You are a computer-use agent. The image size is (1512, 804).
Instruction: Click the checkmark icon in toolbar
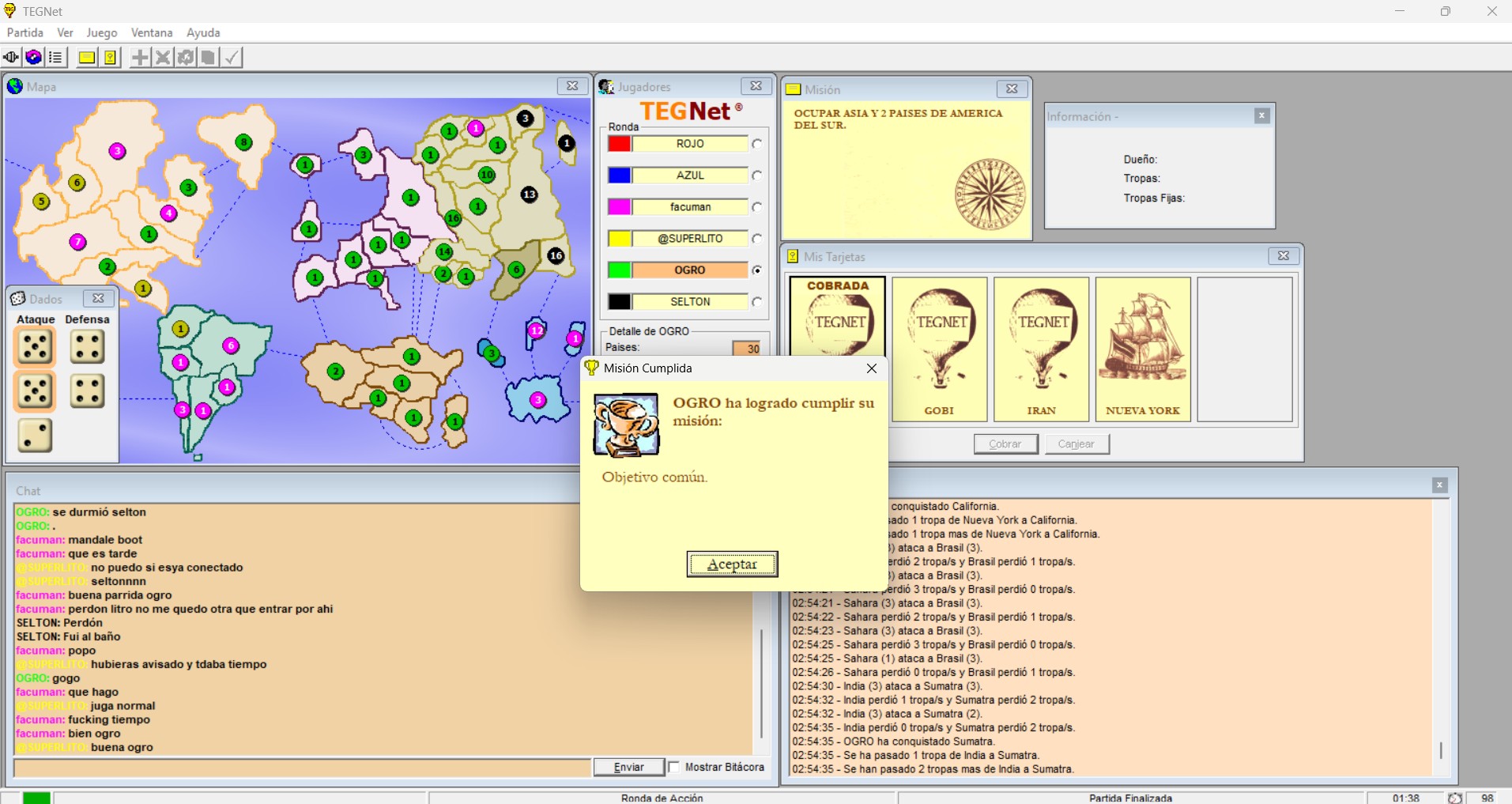pos(232,58)
